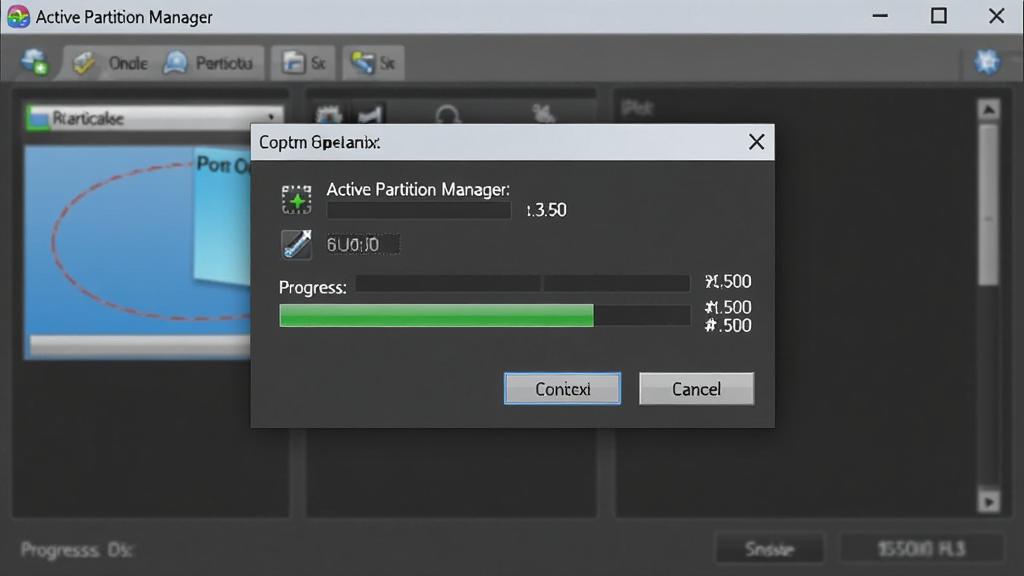The width and height of the screenshot is (1024, 576).
Task: Maximize the Active Partition Manager window
Action: (938, 16)
